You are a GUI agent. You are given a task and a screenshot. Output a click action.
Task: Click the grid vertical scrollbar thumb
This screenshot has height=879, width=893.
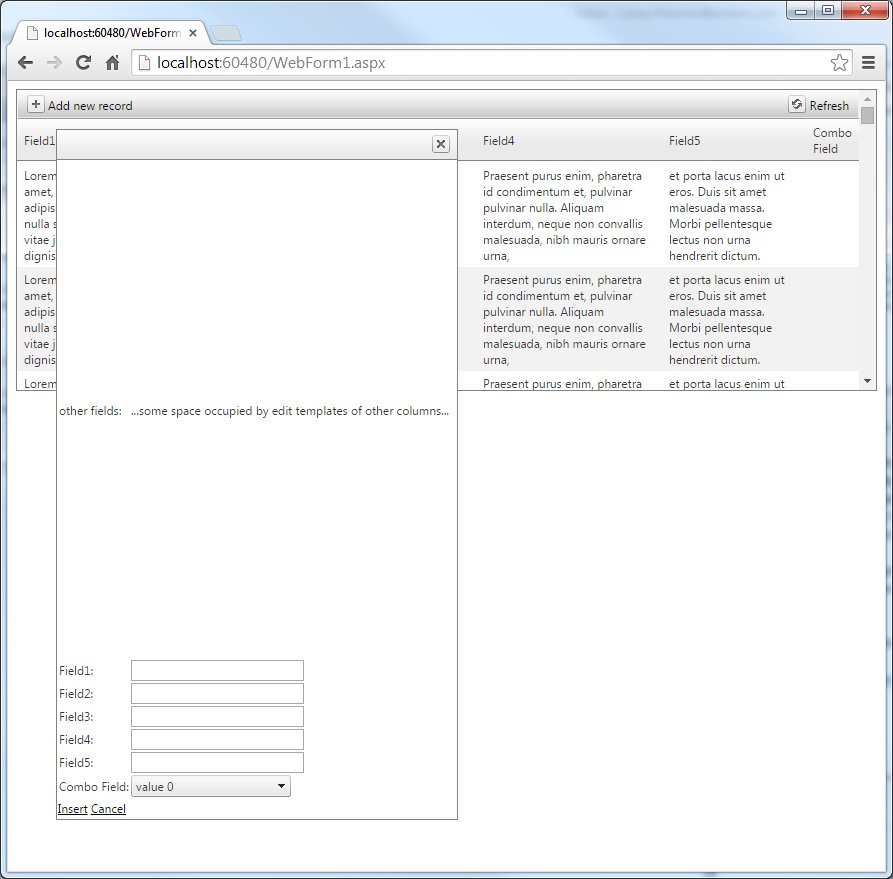867,116
